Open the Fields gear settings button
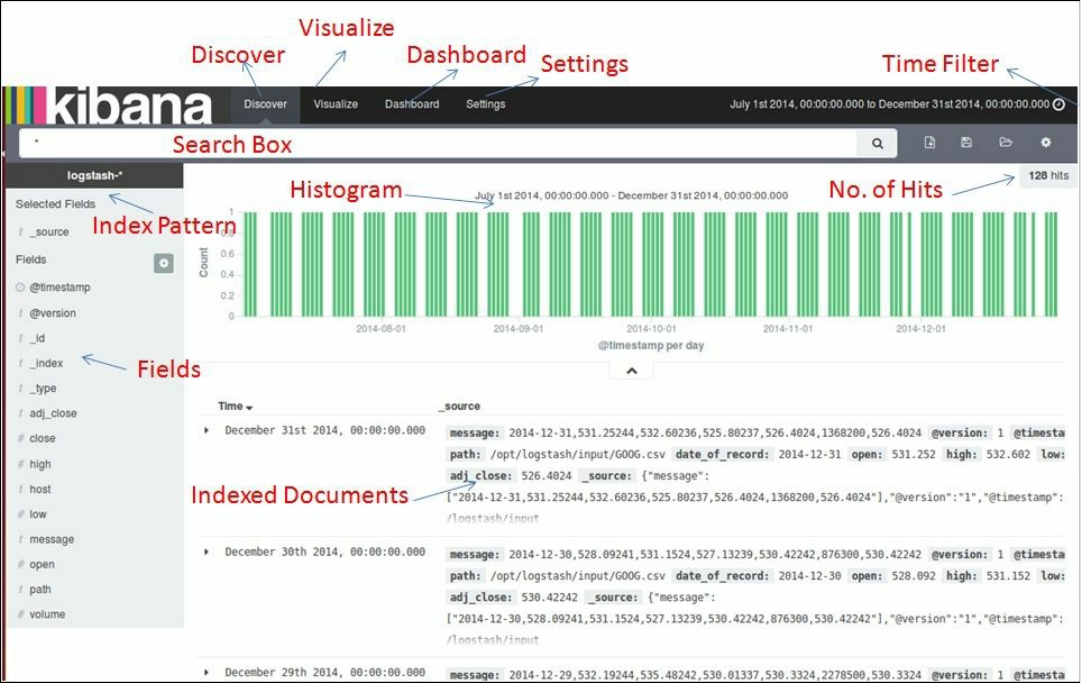Viewport: 1081px width, 683px height. click(x=163, y=263)
